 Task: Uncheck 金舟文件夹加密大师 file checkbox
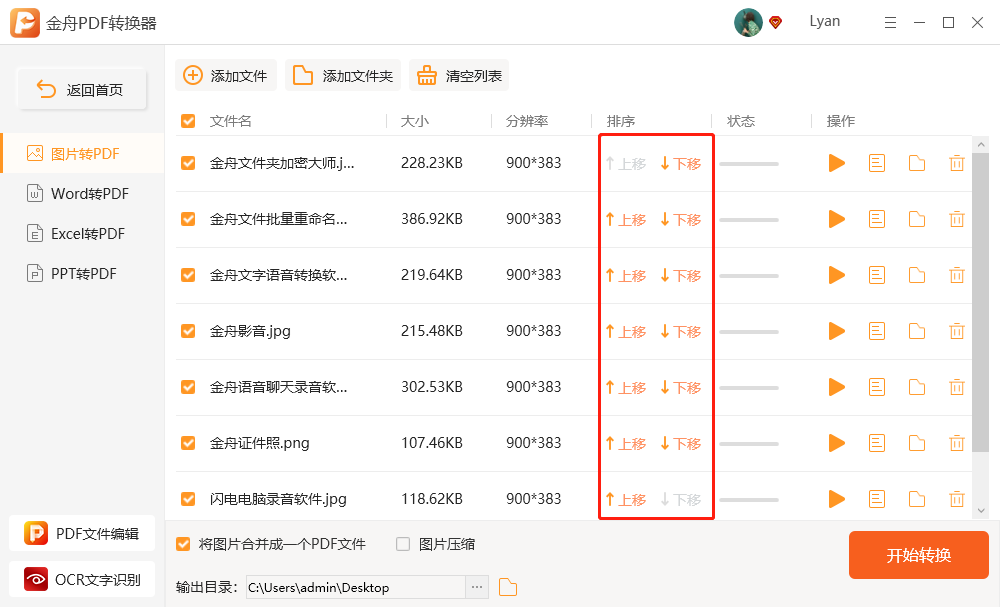tap(188, 163)
